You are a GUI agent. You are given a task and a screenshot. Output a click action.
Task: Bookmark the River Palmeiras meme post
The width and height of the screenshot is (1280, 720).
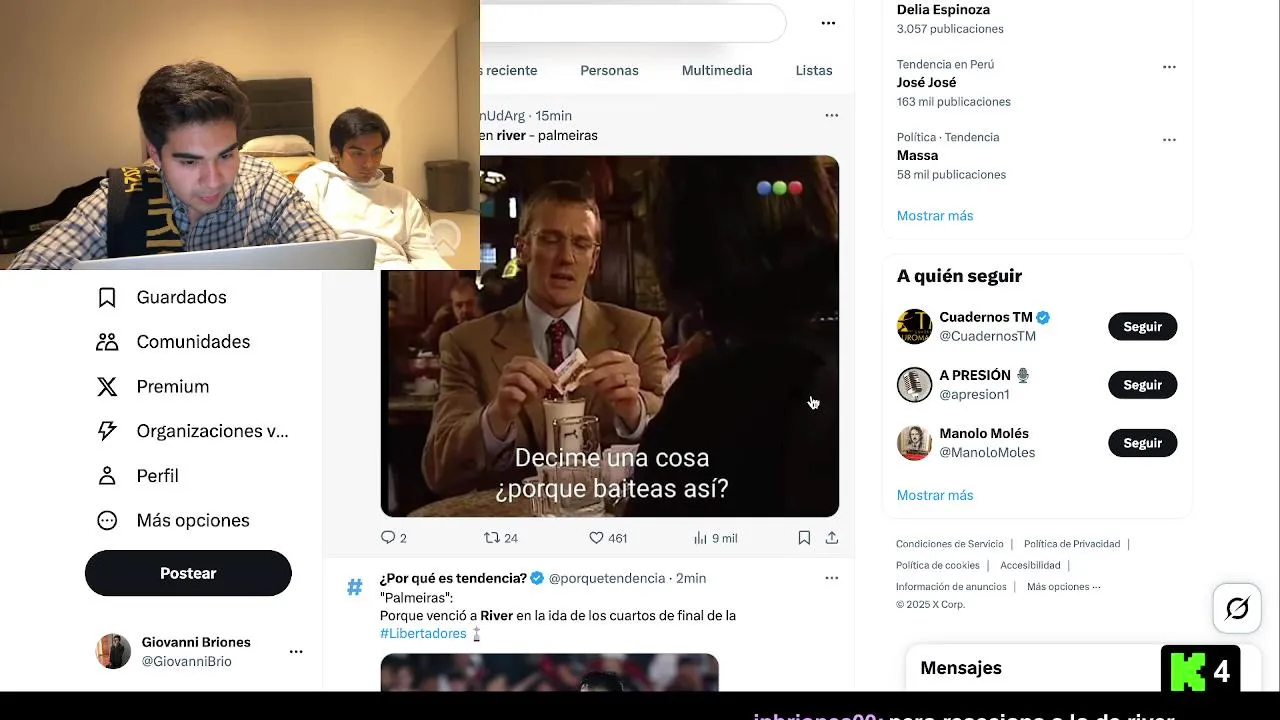804,538
